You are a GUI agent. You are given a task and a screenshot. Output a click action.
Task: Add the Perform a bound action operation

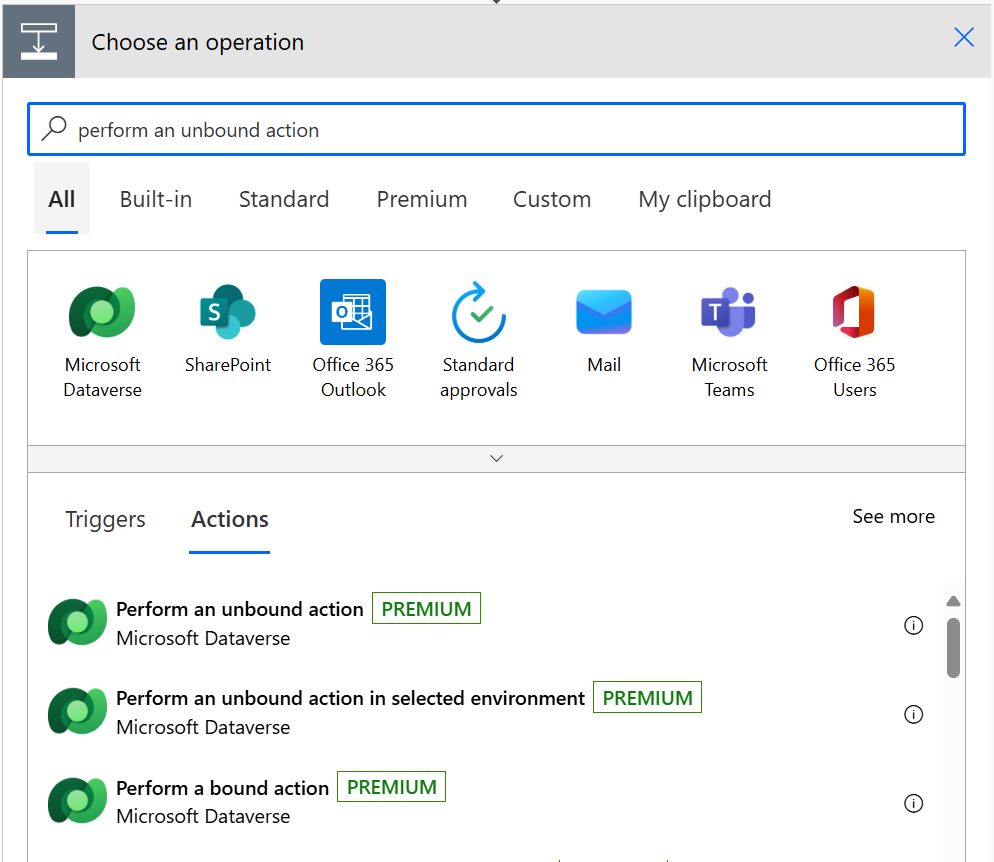coord(222,788)
